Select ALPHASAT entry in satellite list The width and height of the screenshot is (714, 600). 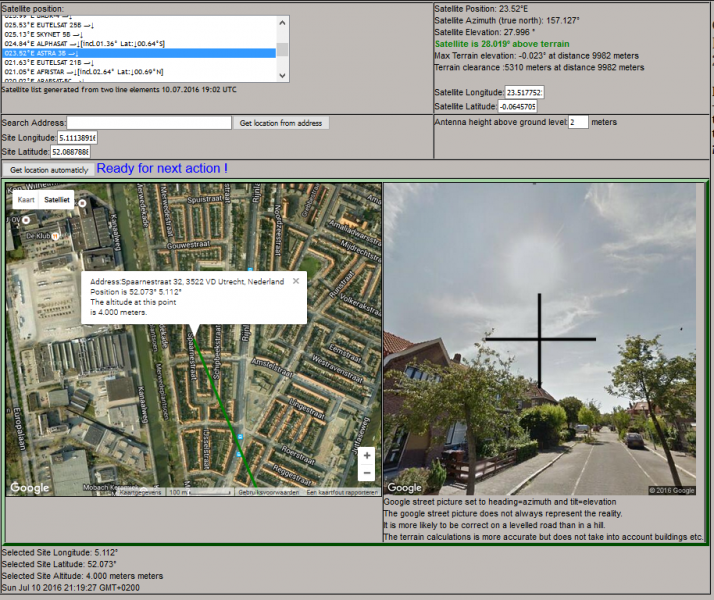[x=139, y=44]
